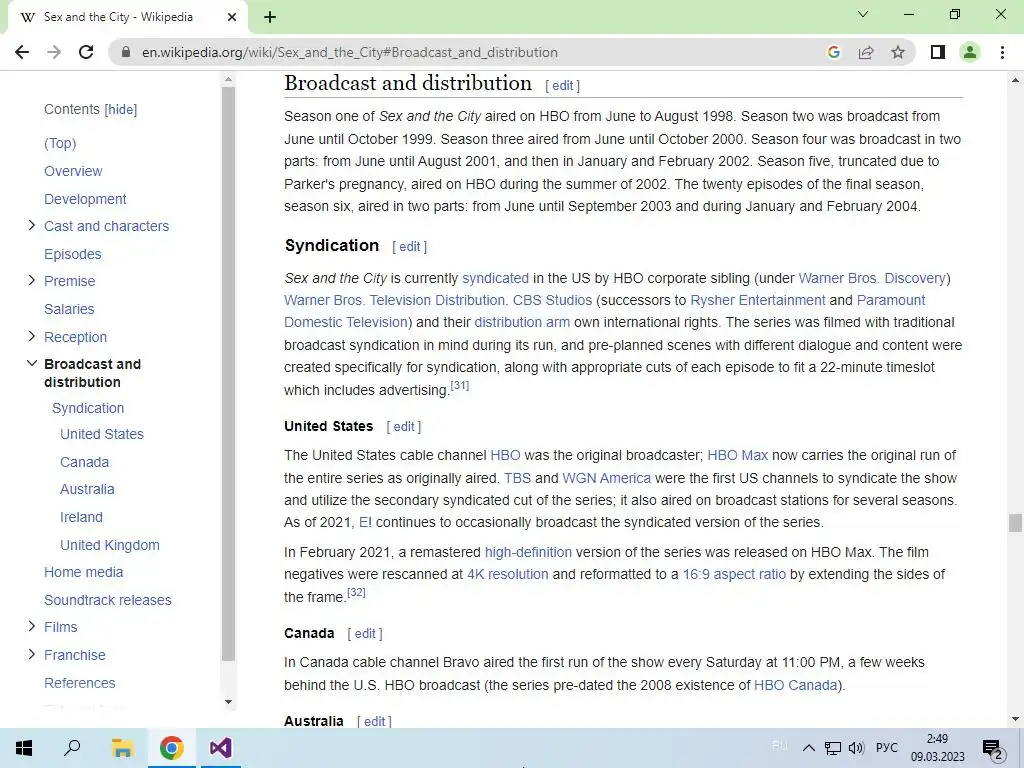Expand the Franchise contents section

31,654
